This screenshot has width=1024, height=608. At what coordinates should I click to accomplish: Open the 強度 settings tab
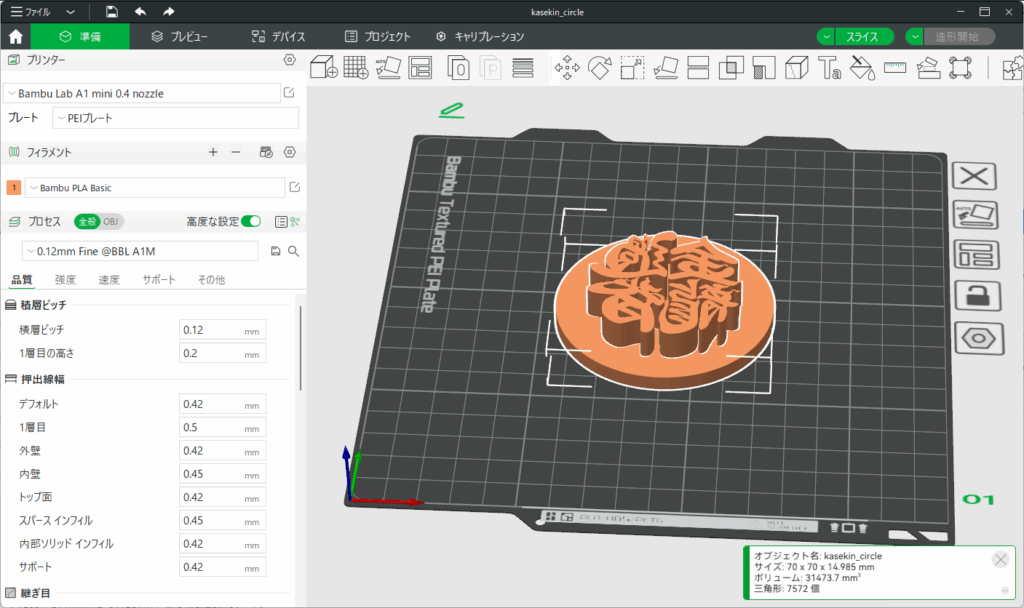[65, 280]
